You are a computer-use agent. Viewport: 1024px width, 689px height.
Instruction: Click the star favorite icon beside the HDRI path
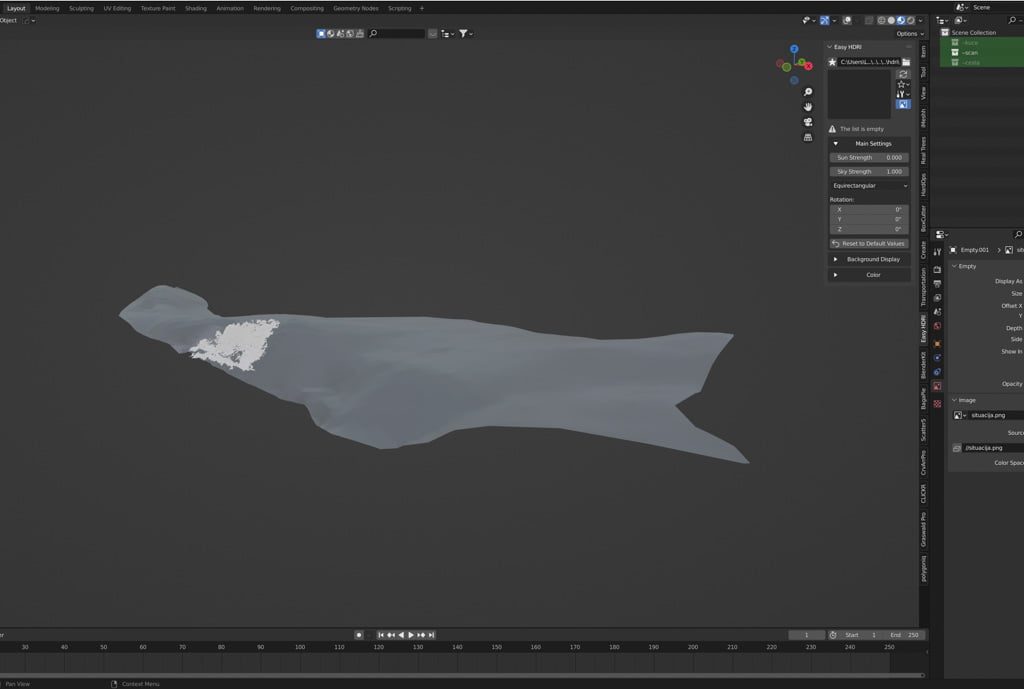click(x=832, y=62)
